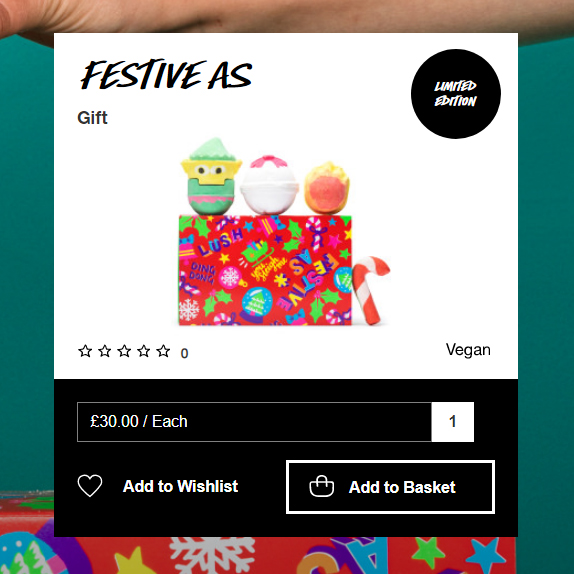The image size is (574, 574).
Task: Click the candy cane in product image
Action: (370, 290)
